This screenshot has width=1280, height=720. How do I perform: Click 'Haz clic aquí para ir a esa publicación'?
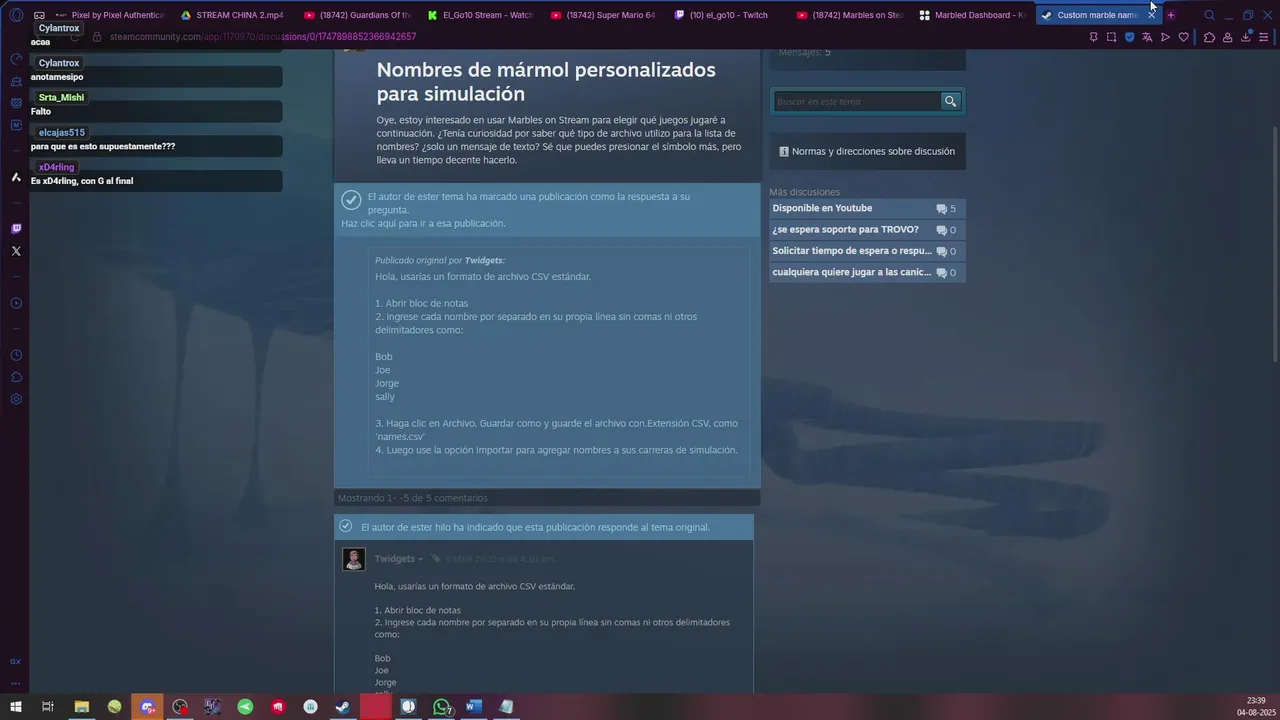pyautogui.click(x=423, y=223)
